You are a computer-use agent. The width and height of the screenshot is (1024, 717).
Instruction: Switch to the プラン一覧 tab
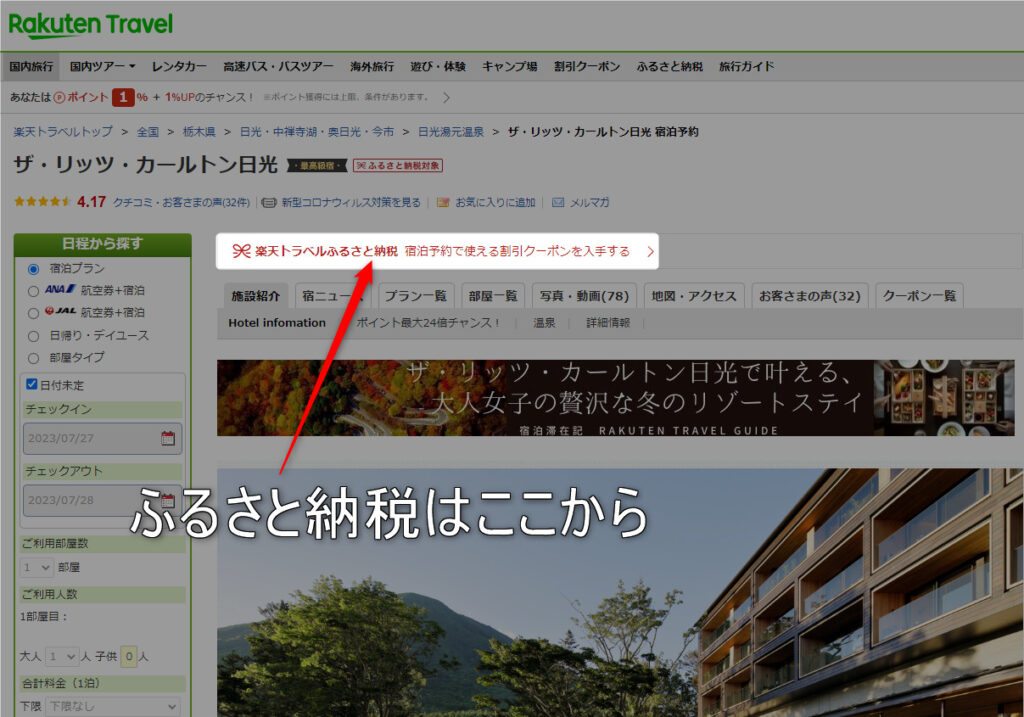coord(416,296)
